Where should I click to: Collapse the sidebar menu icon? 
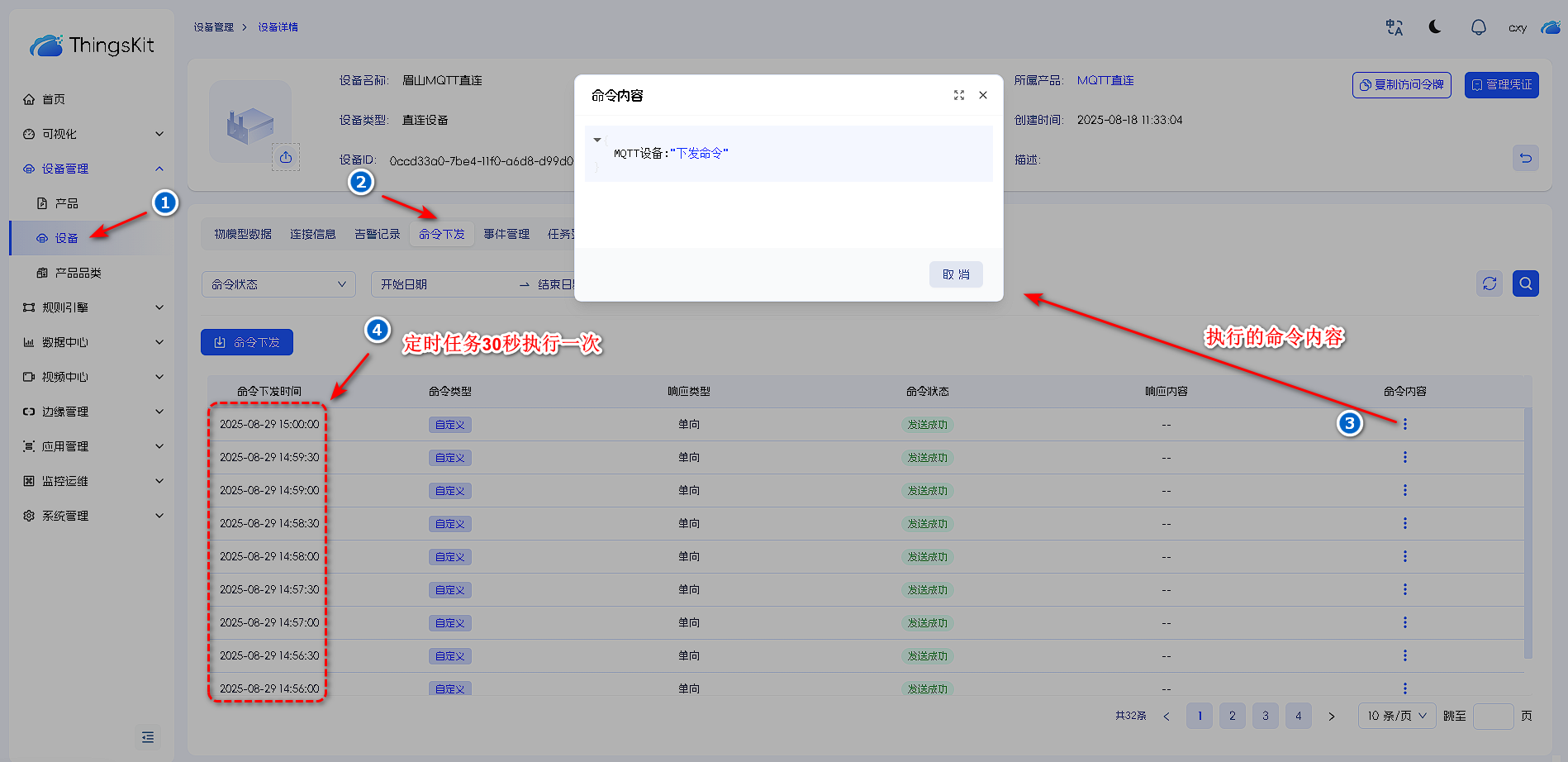148,736
